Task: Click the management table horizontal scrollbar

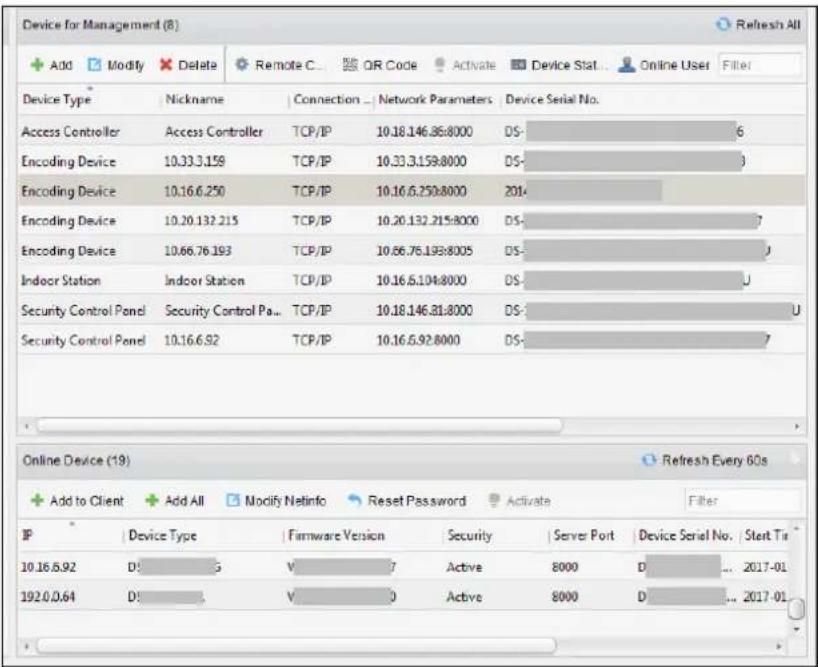Action: [x=299, y=426]
